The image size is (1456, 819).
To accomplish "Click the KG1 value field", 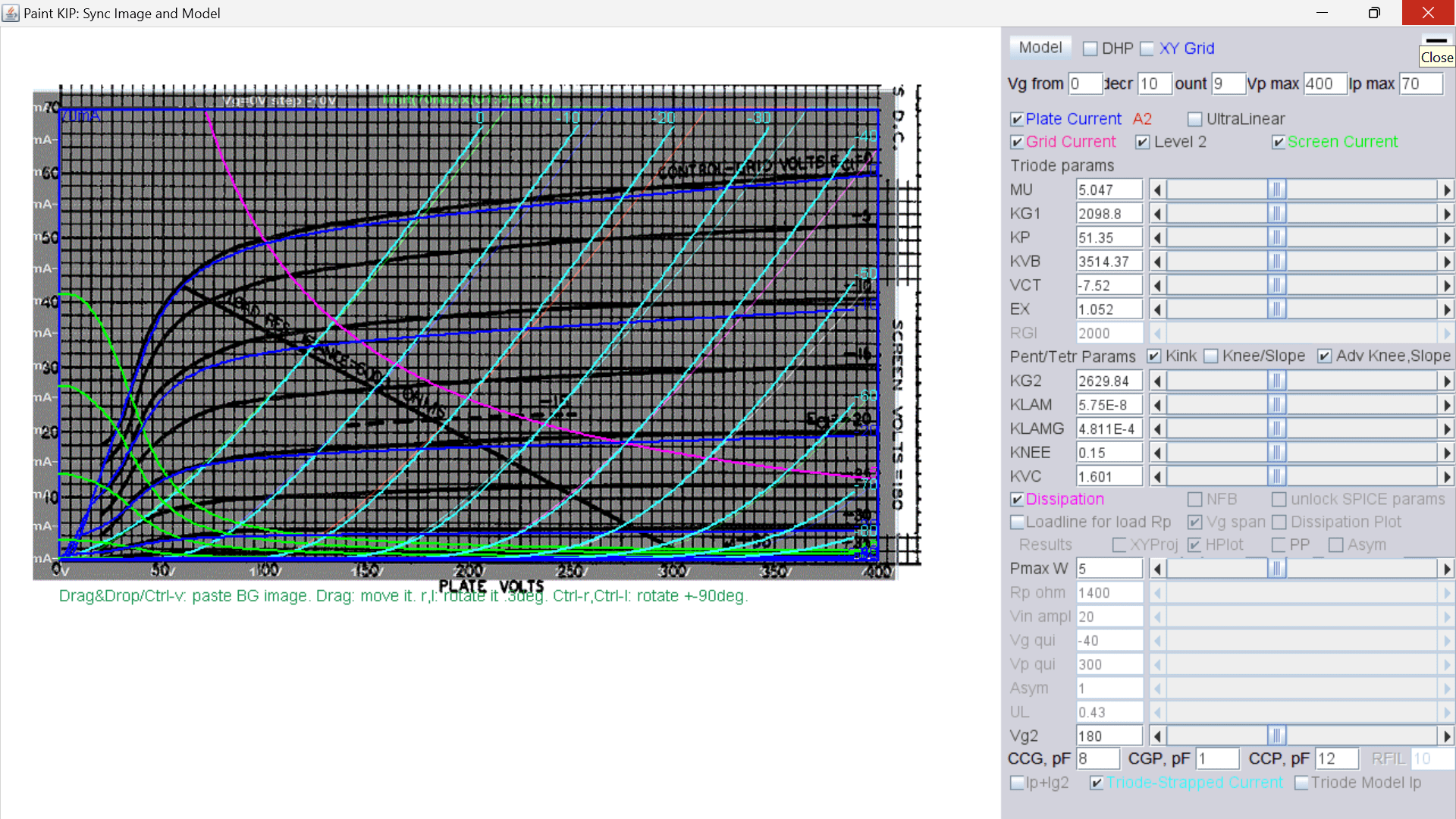I will pos(1109,214).
